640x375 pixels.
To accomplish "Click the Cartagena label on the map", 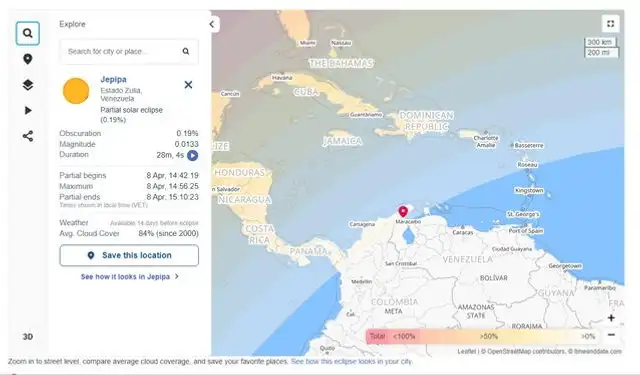I will click(362, 224).
